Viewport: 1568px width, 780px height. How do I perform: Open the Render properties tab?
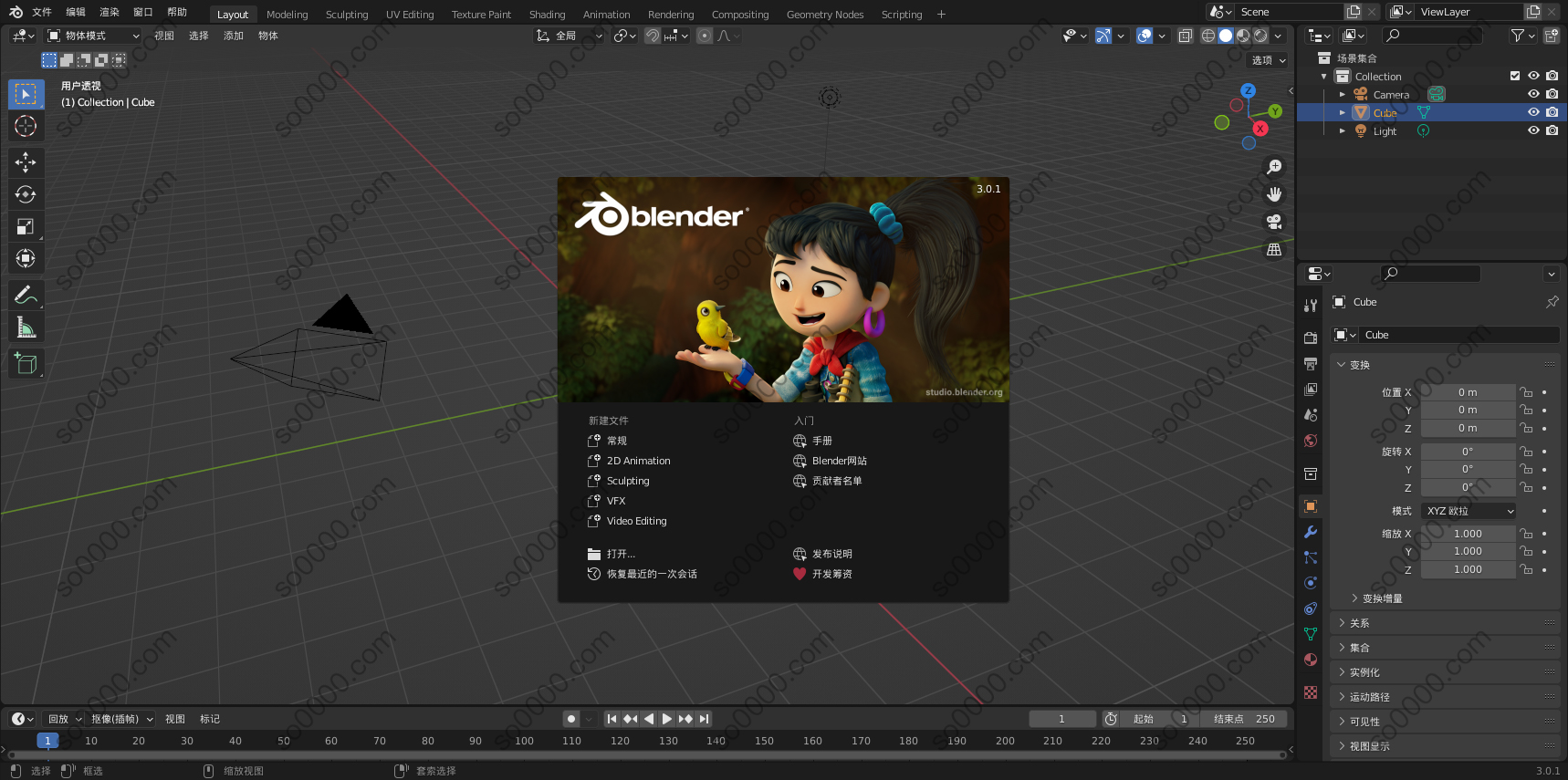point(1311,338)
